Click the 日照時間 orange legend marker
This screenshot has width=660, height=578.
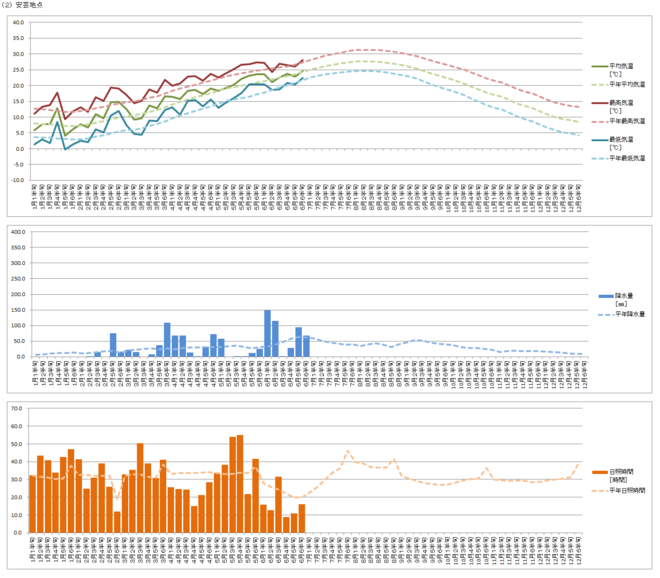tap(600, 472)
